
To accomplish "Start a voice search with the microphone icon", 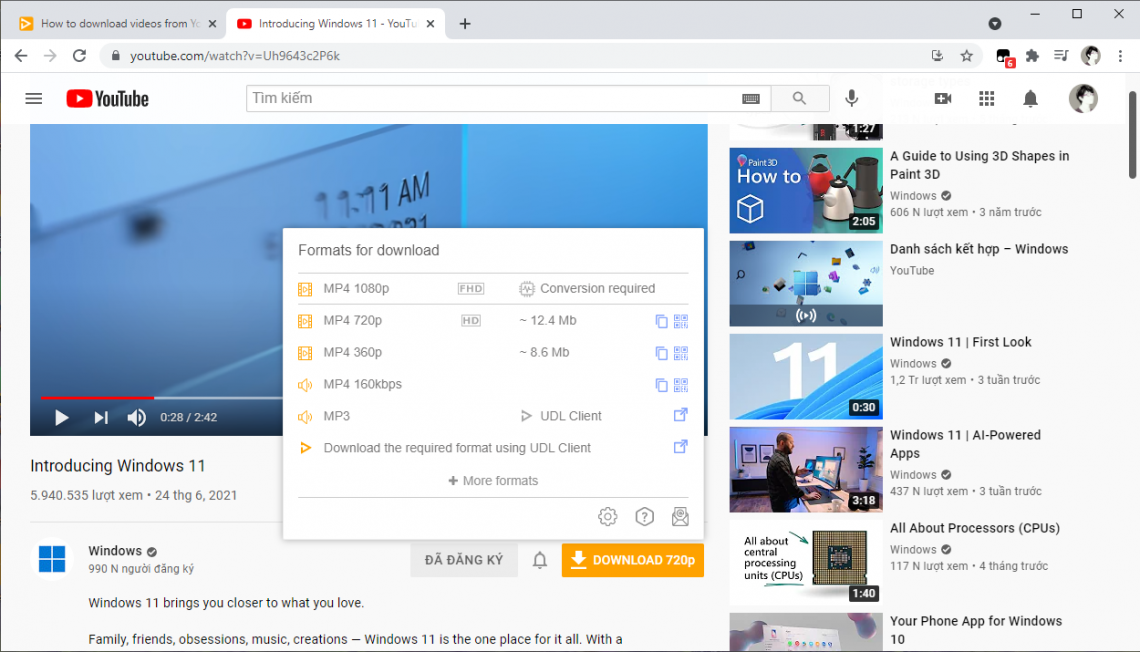I will [852, 98].
